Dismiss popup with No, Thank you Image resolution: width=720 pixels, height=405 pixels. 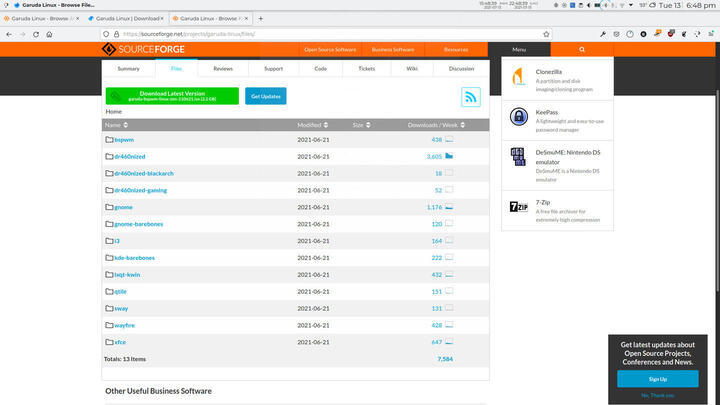point(658,395)
